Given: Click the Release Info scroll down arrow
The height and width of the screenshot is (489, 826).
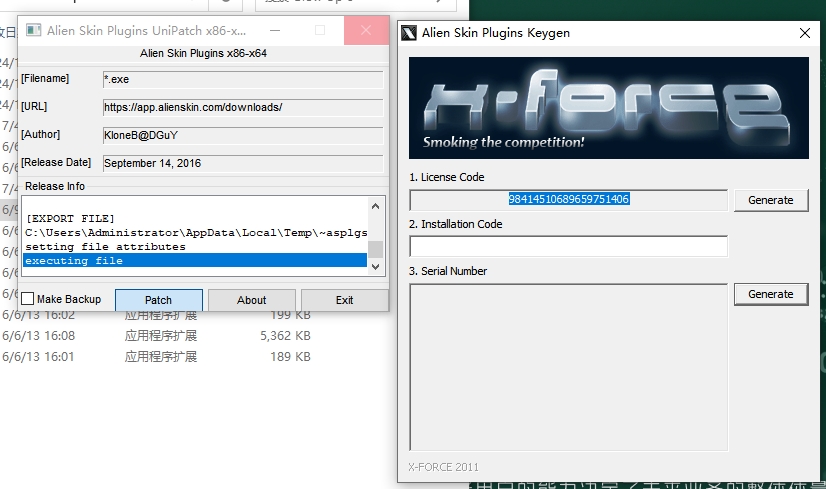Looking at the screenshot, I should coord(375,267).
